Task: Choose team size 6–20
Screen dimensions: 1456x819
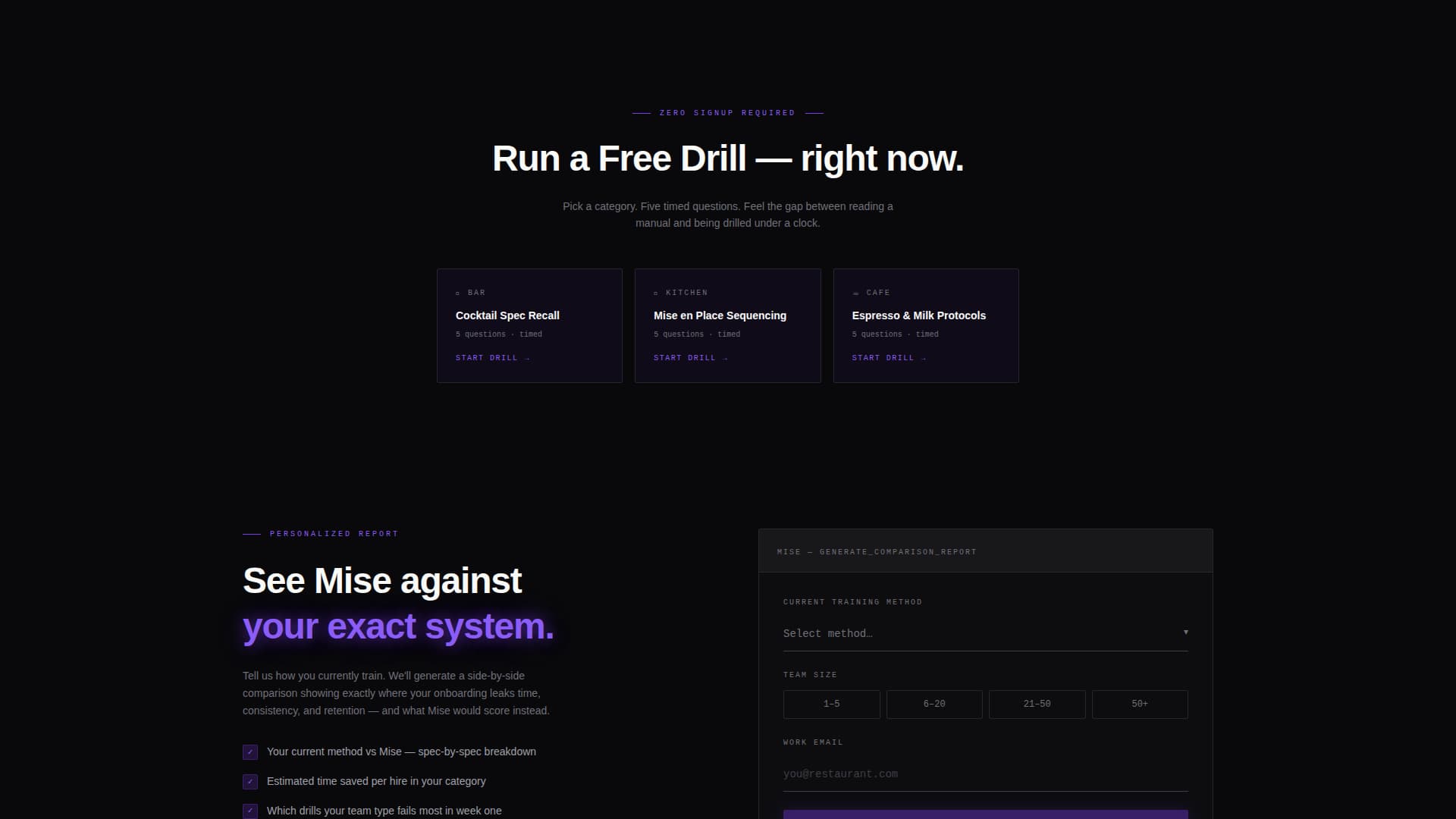Action: (934, 704)
